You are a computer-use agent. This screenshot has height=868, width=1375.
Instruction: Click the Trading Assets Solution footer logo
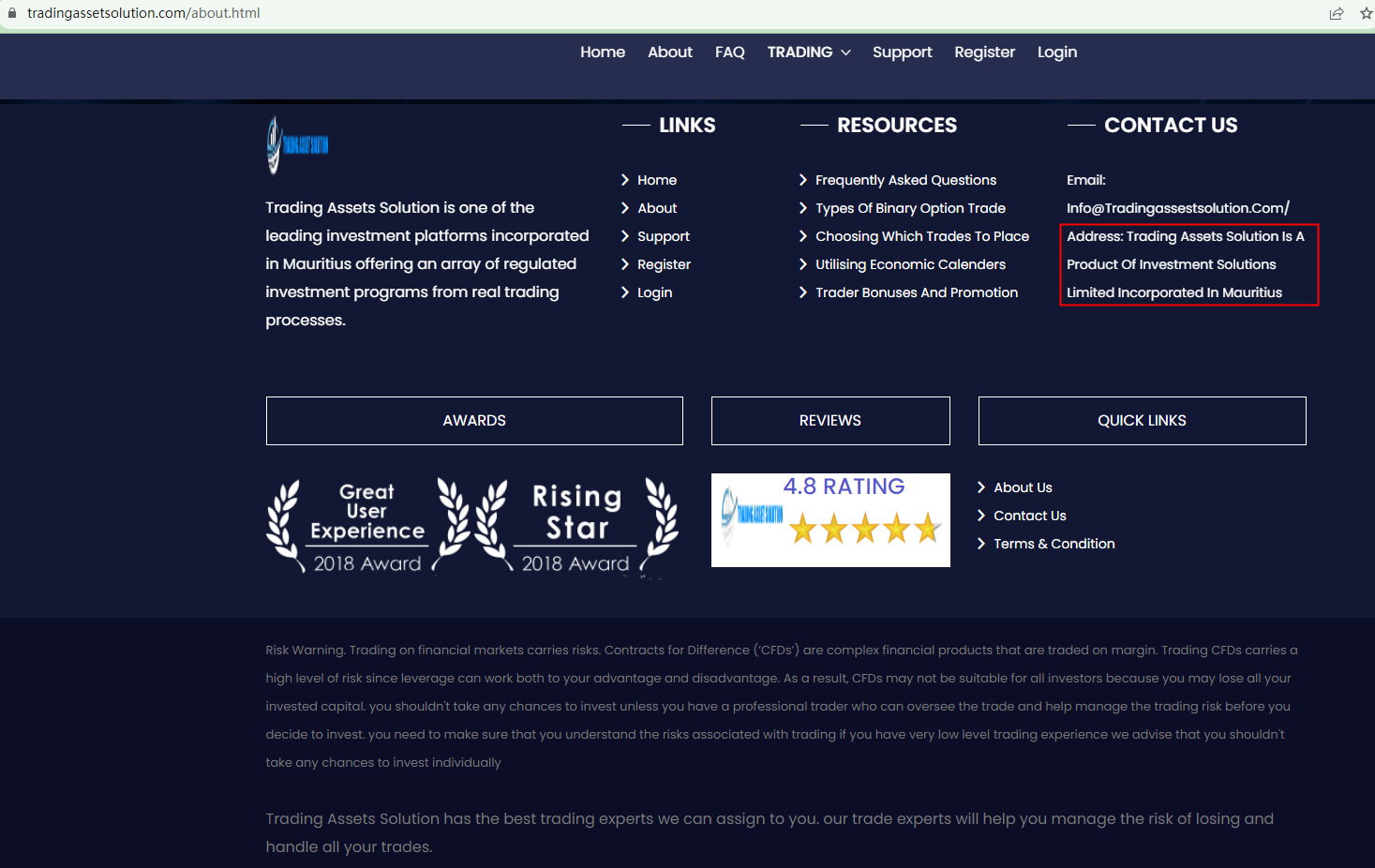coord(297,145)
